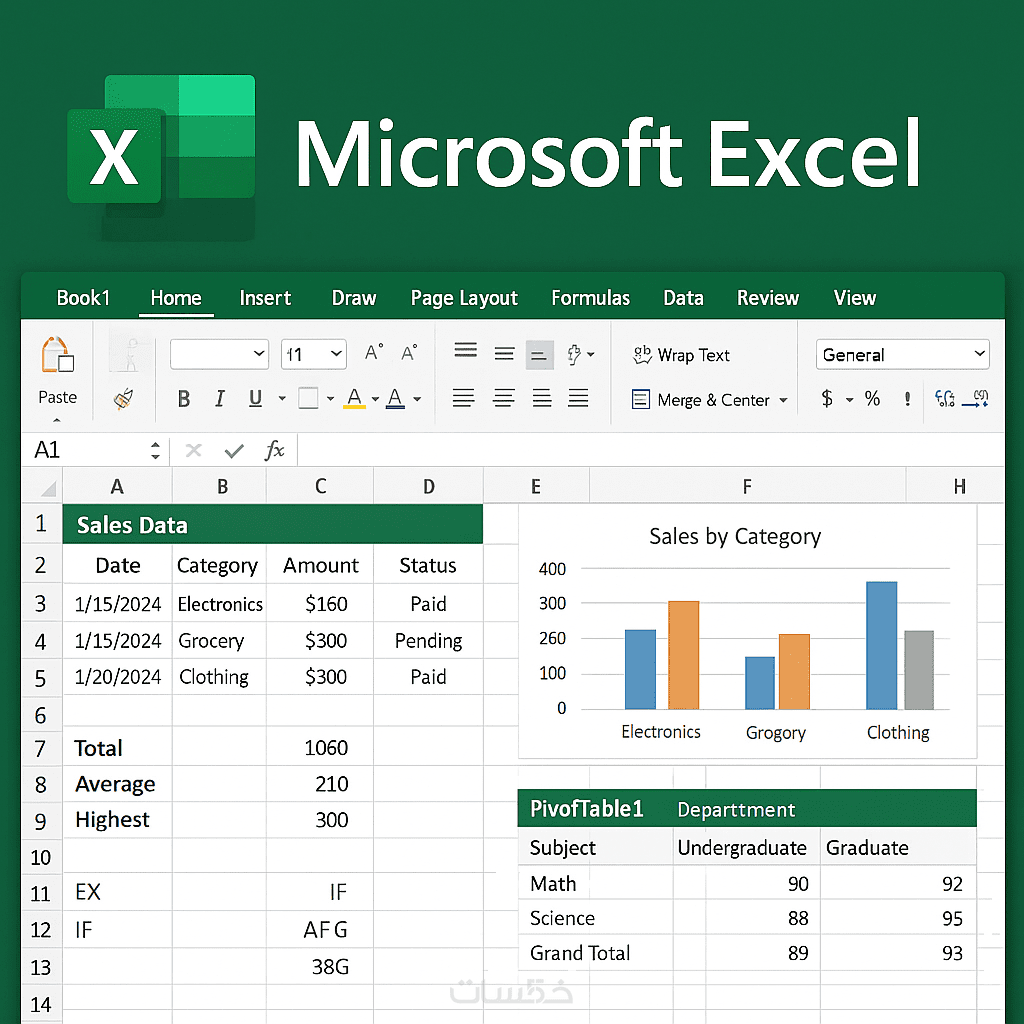Screen dimensions: 1024x1024
Task: Toggle underline formatting
Action: tap(255, 398)
